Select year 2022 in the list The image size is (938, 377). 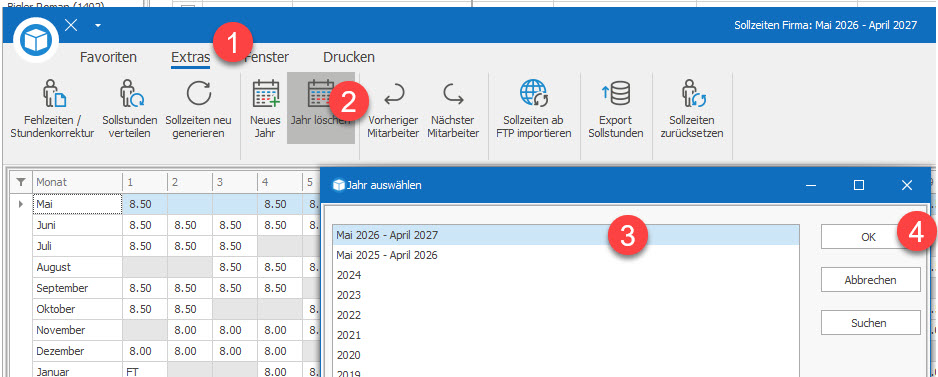(565, 315)
